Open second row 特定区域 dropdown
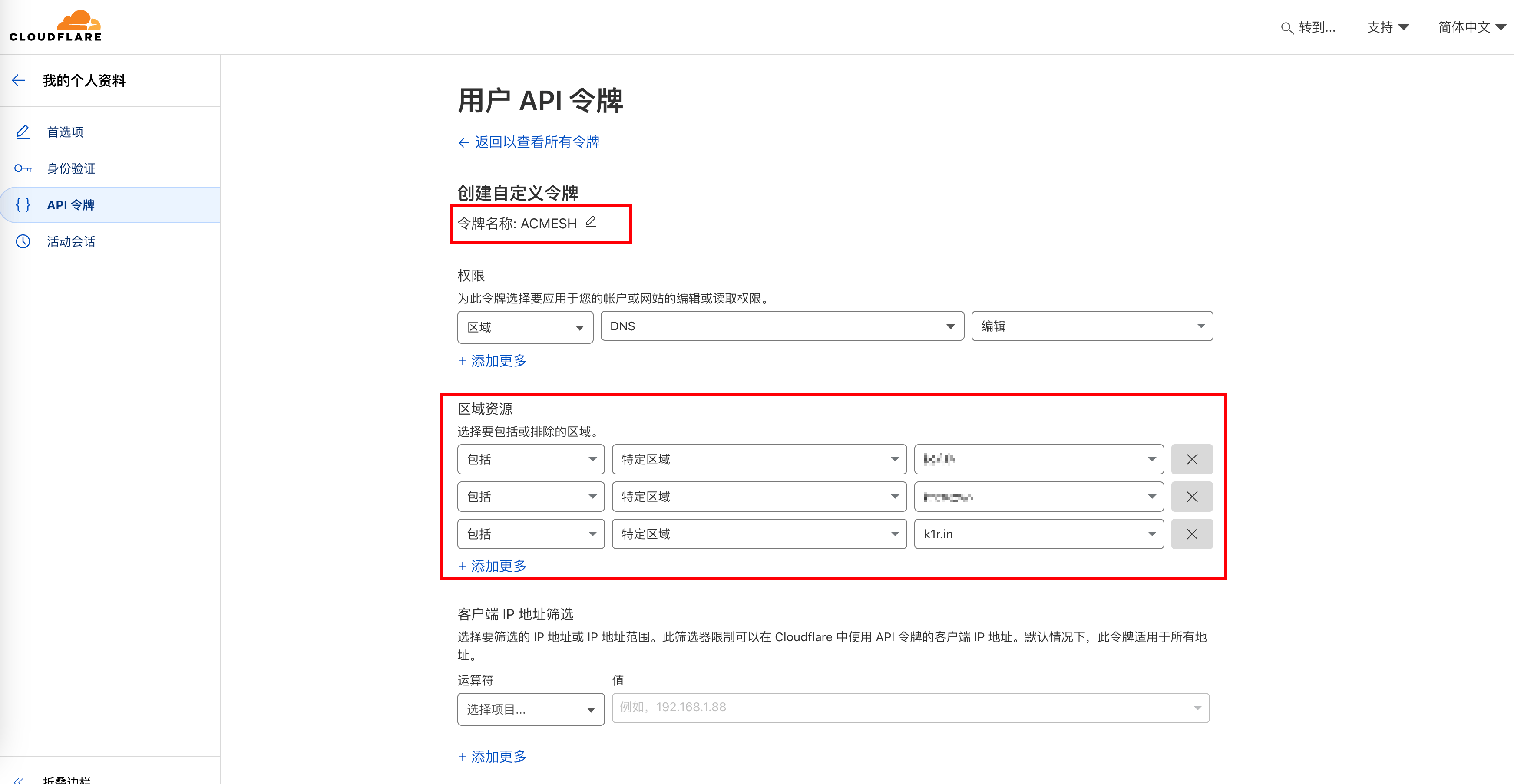The height and width of the screenshot is (784, 1514). tap(759, 497)
